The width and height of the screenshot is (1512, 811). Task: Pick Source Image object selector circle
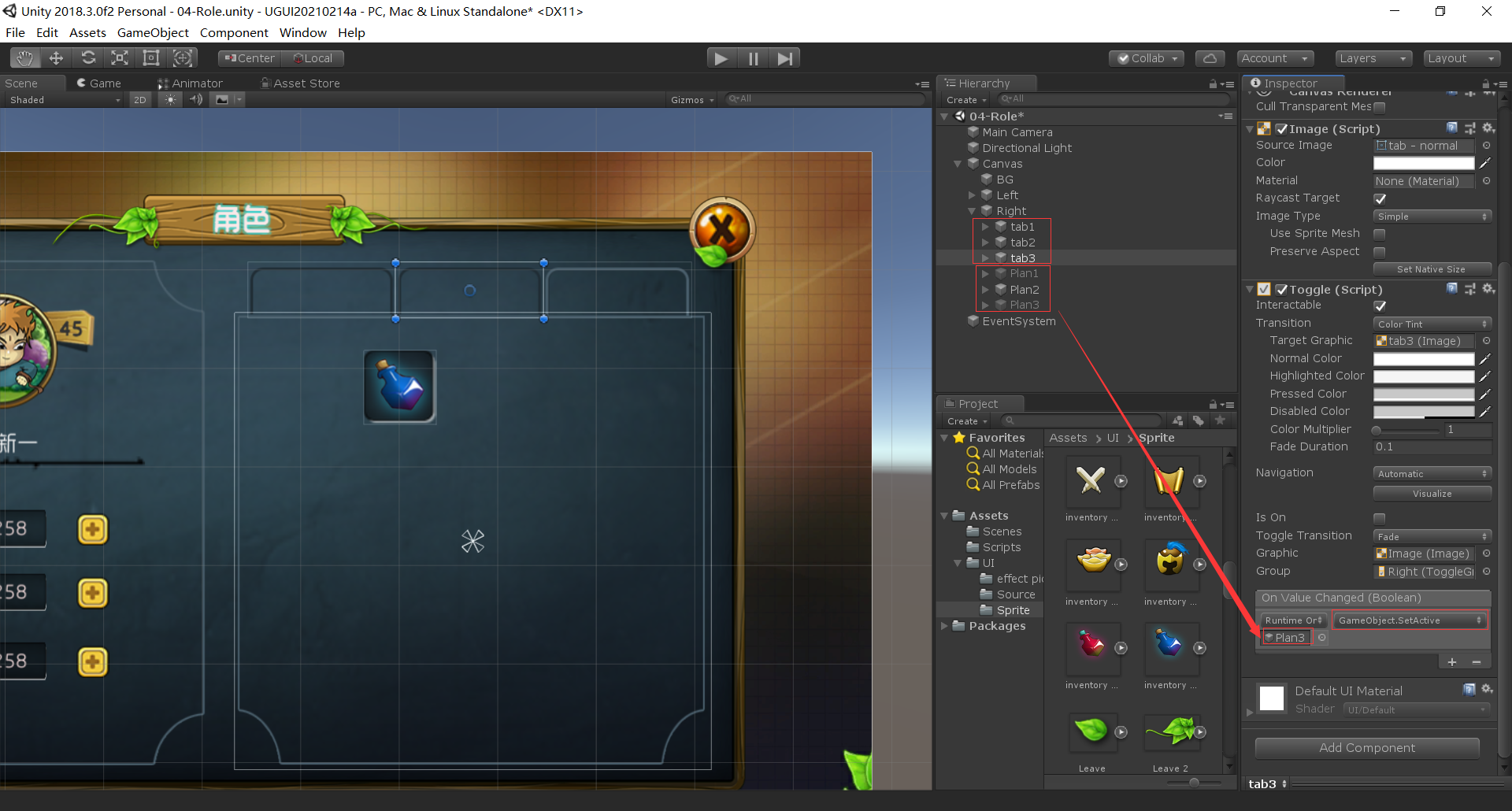pyautogui.click(x=1486, y=146)
